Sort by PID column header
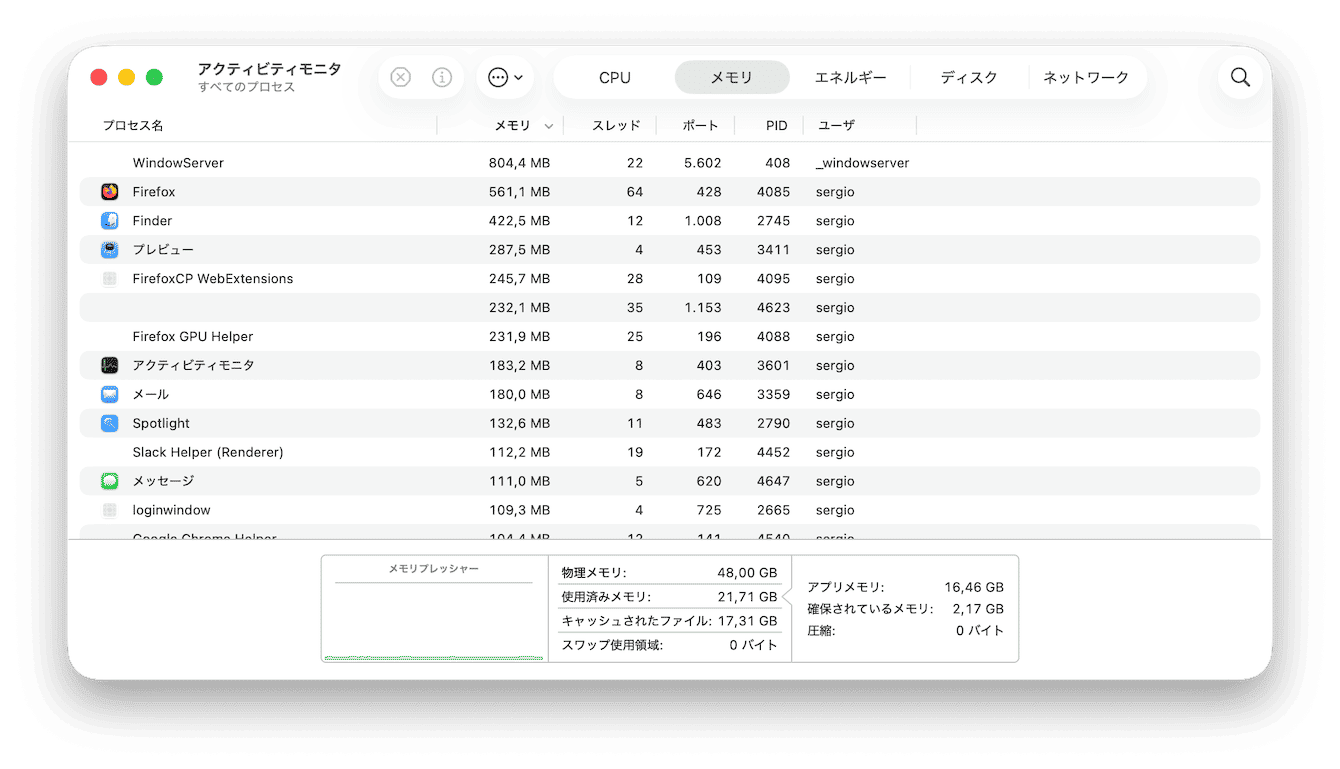Image resolution: width=1340 pixels, height=769 pixels. tap(777, 126)
